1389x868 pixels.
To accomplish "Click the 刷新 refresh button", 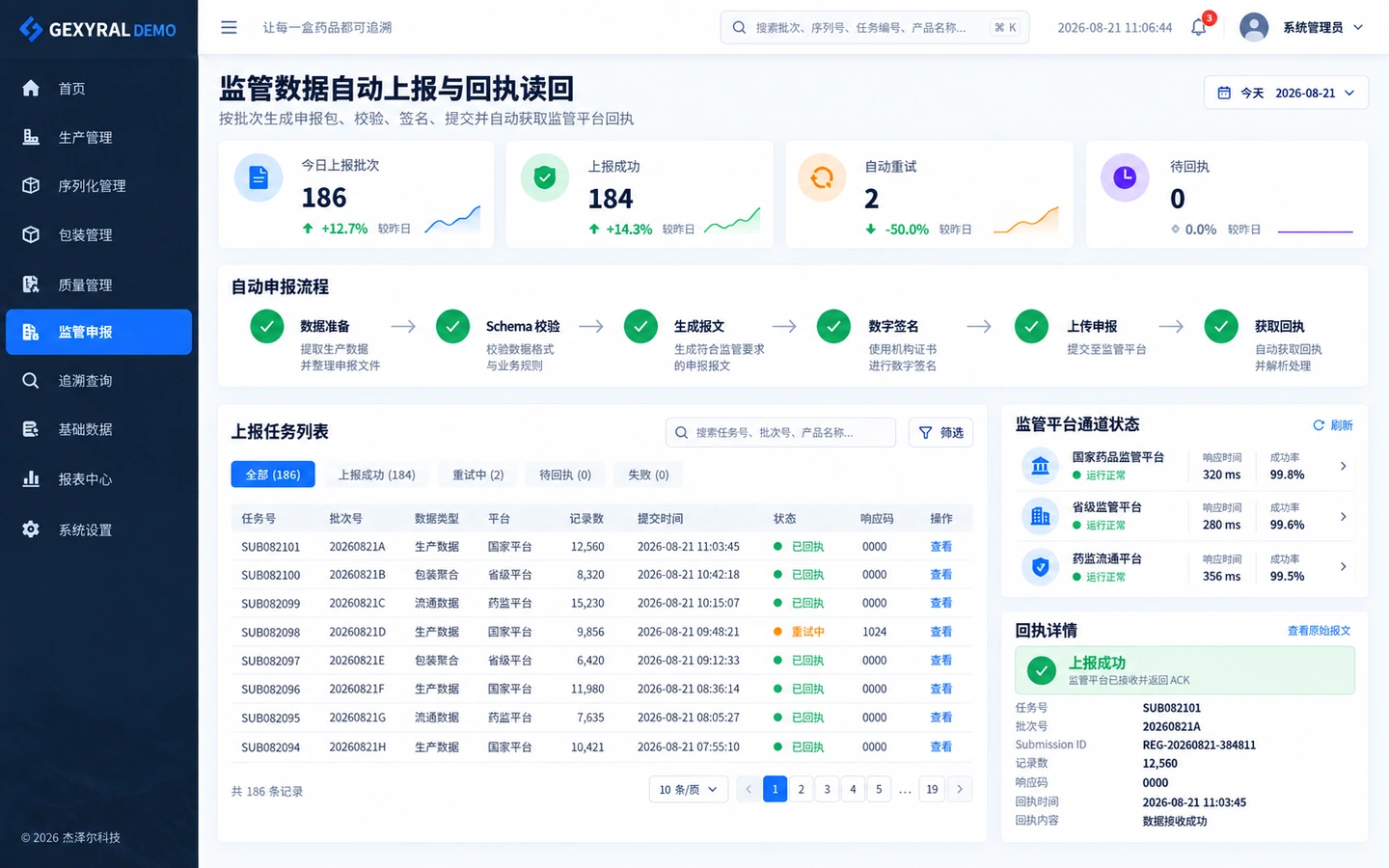I will (x=1333, y=425).
